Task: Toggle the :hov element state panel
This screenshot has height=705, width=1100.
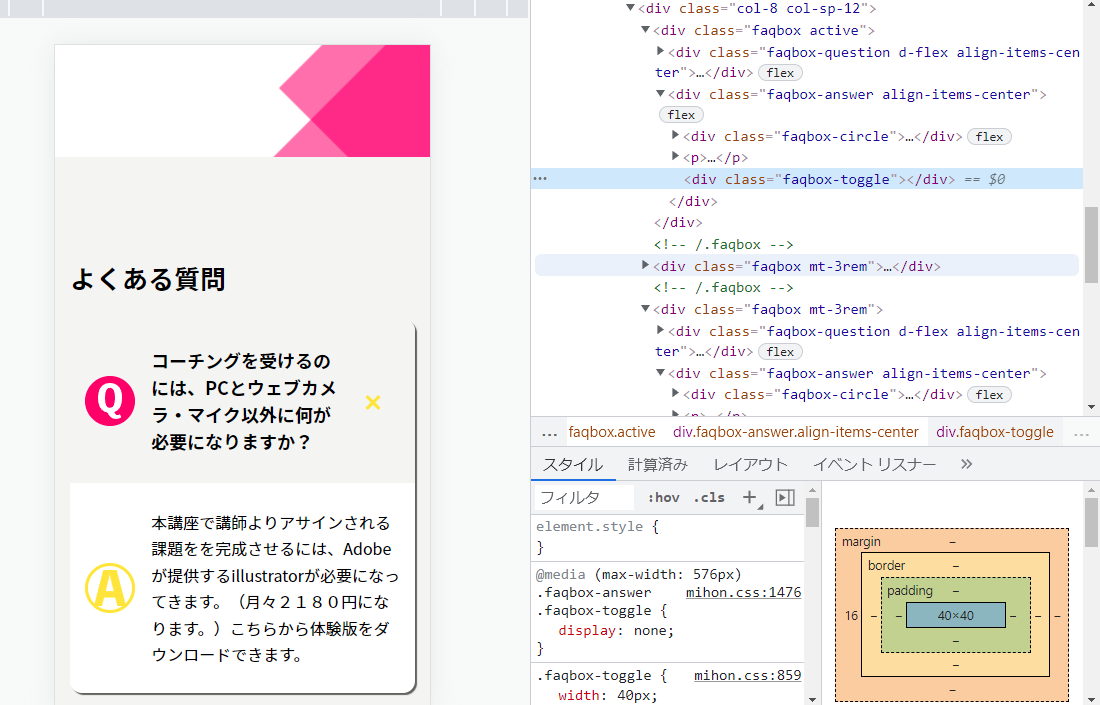Action: pos(663,497)
